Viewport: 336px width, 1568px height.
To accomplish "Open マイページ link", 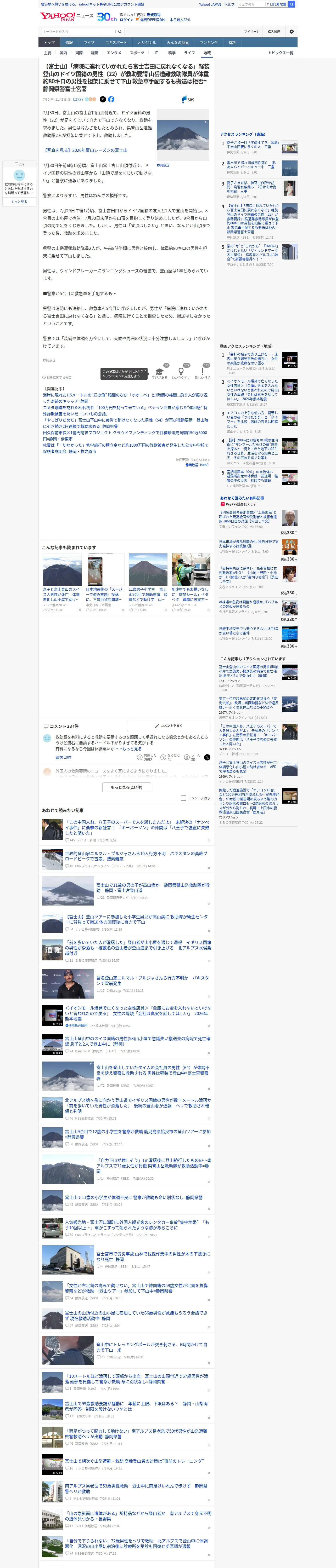I will pyautogui.click(x=252, y=32).
